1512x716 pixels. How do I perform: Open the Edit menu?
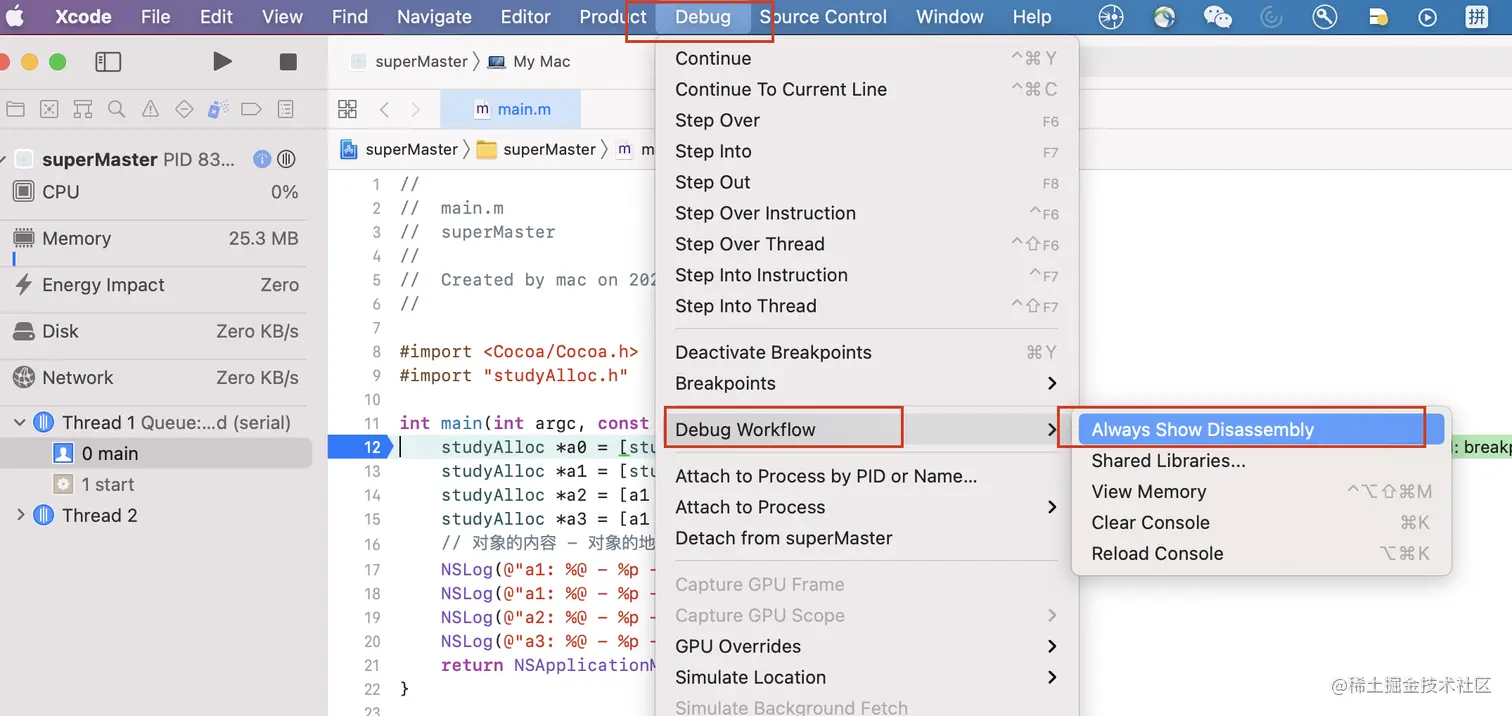(x=217, y=17)
